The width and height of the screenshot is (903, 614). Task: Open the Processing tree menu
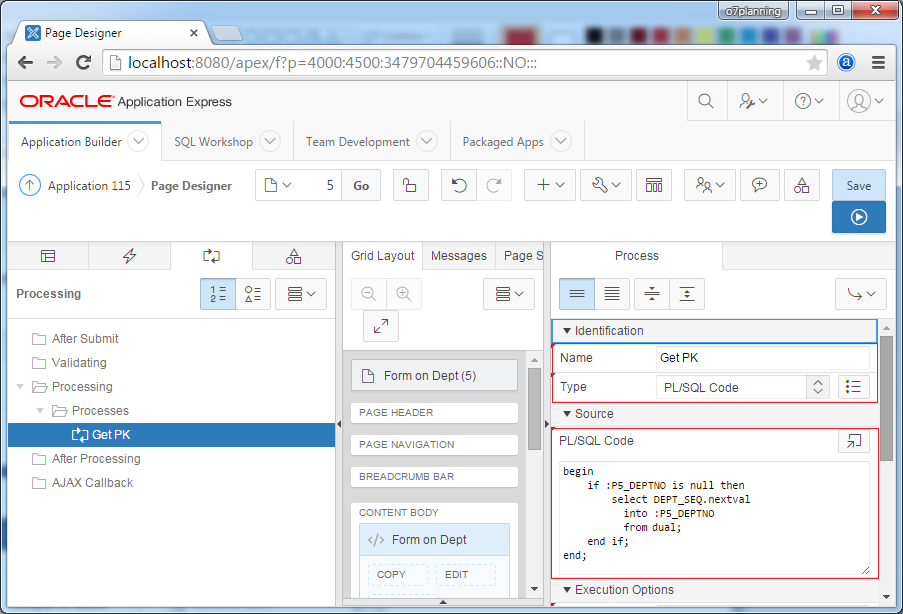click(x=301, y=294)
